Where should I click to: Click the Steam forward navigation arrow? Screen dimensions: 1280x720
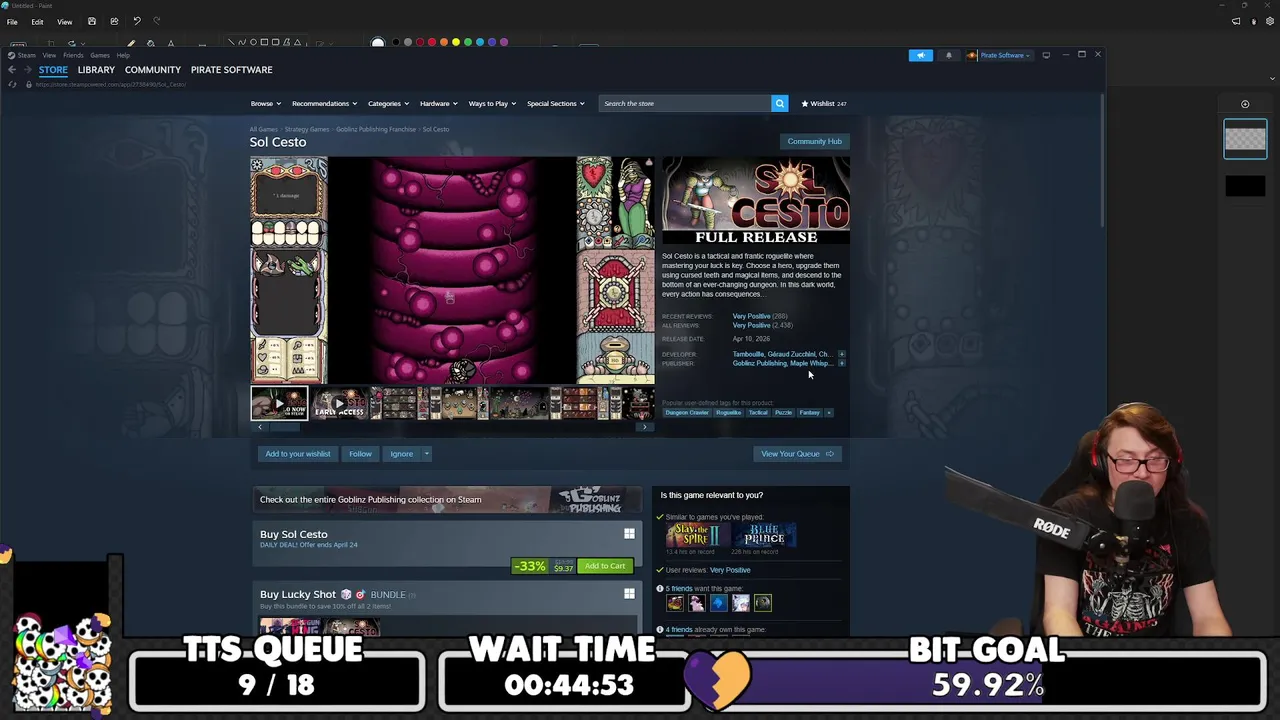pos(26,70)
